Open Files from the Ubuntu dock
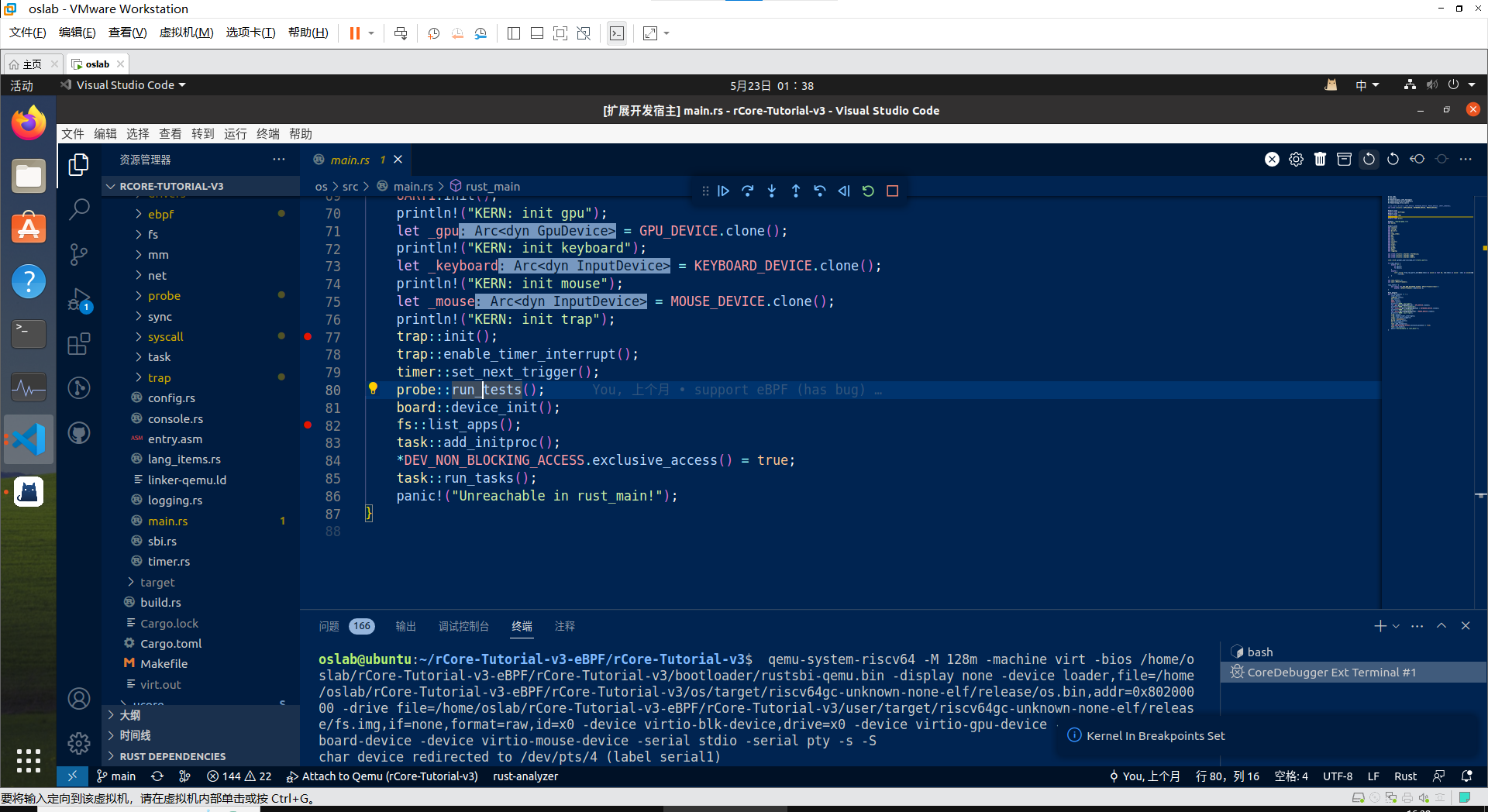1488x812 pixels. click(29, 176)
